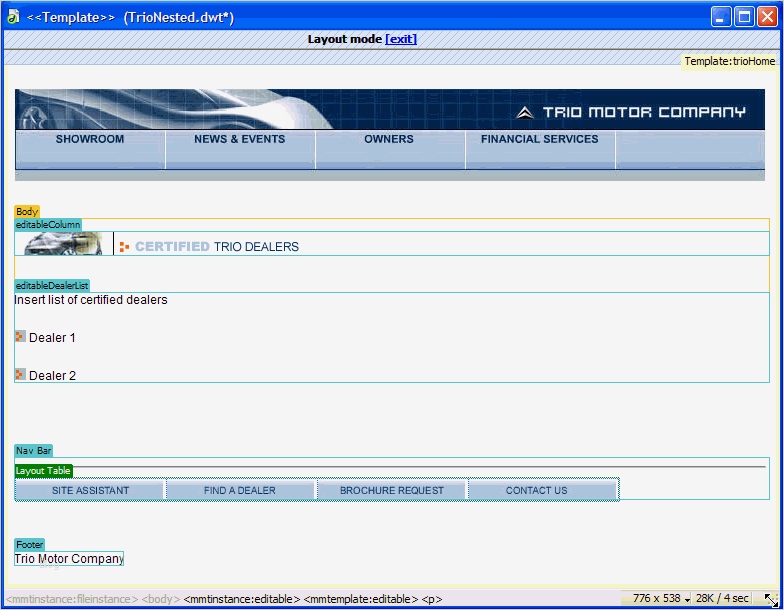Click the SHOWROOM navigation button
The image size is (784, 610).
(x=90, y=150)
